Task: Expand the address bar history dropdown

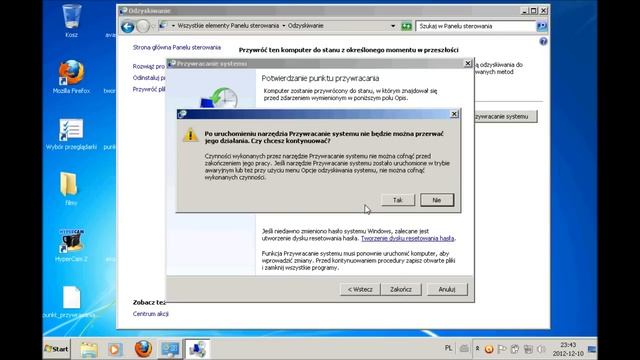Action: pos(393,26)
